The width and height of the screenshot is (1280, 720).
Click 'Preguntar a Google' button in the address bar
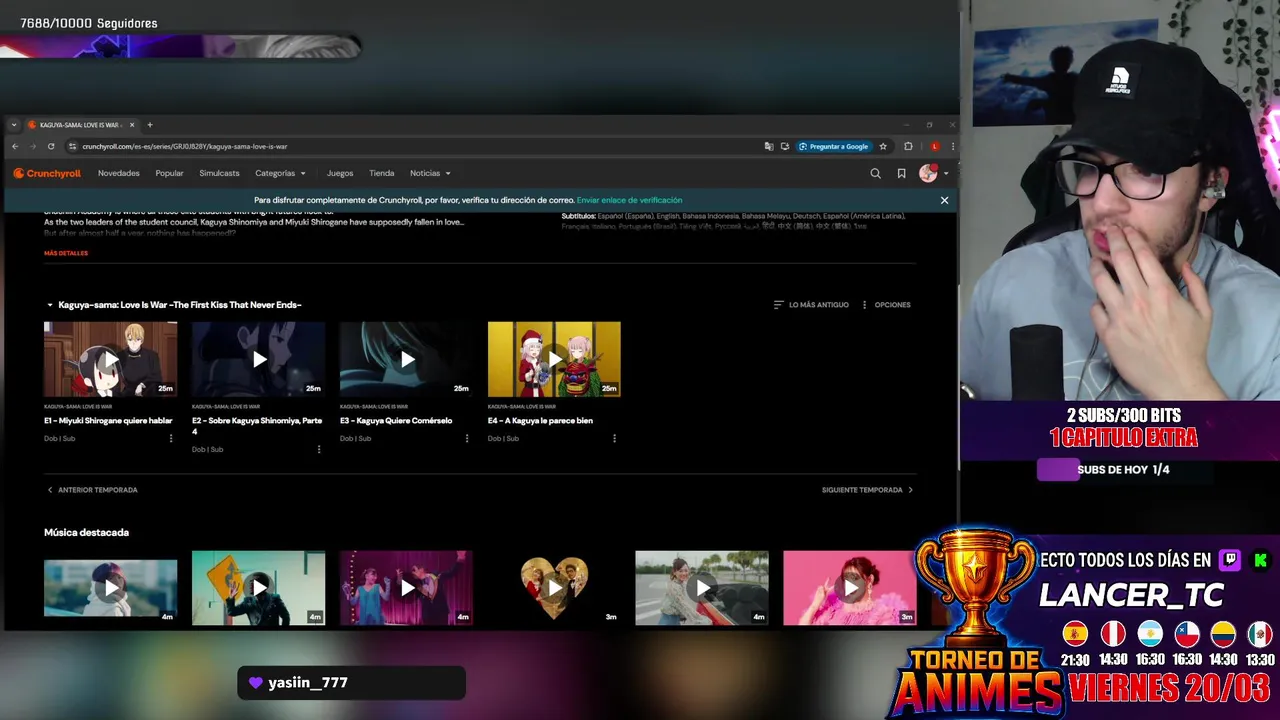pos(834,146)
